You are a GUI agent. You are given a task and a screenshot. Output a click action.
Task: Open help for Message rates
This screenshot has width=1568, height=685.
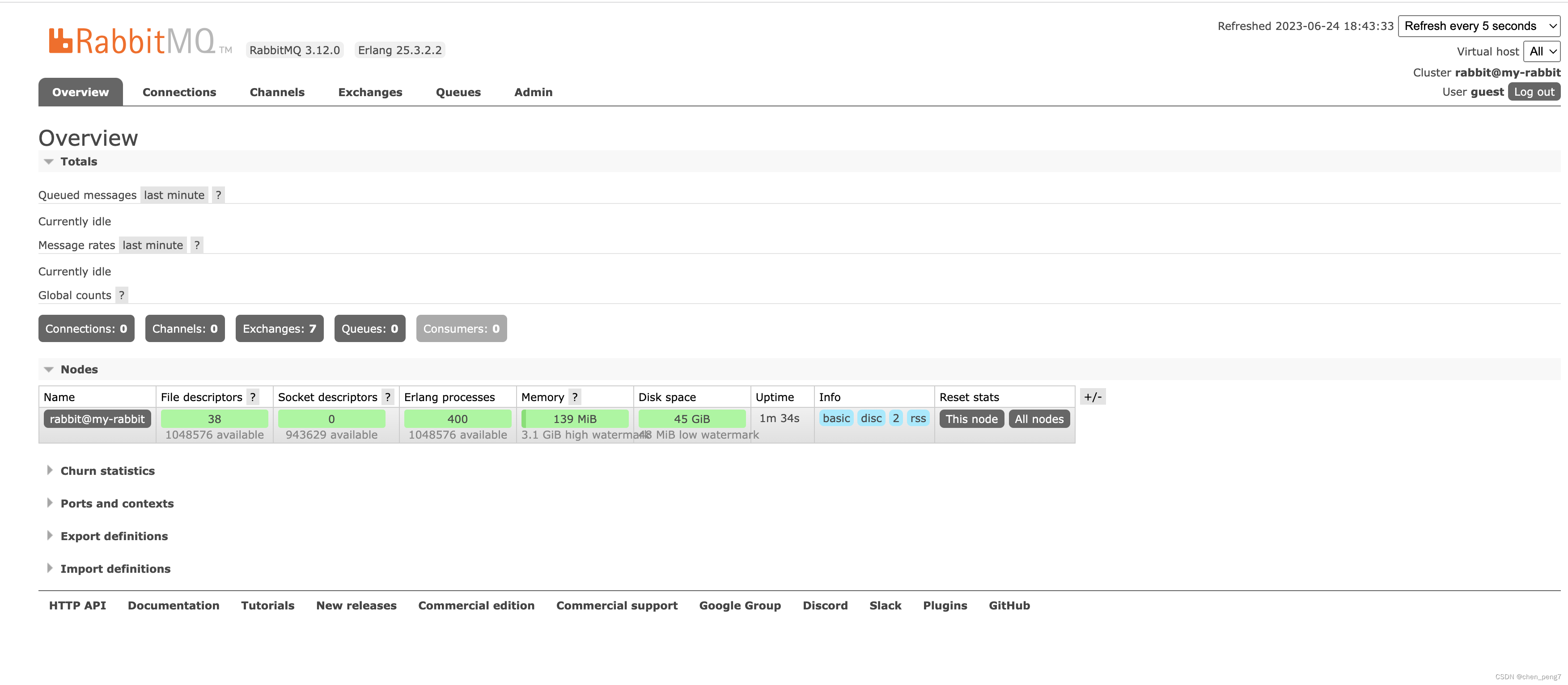coord(197,245)
